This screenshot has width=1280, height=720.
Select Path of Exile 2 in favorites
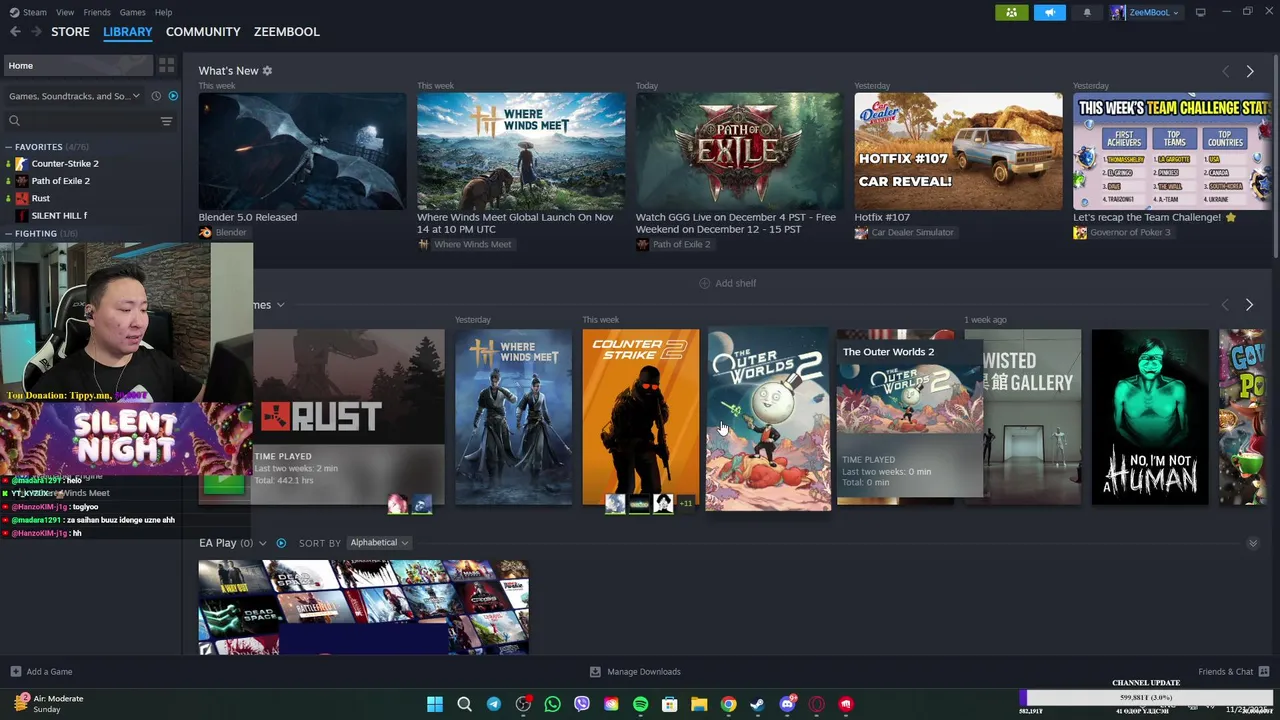tap(61, 181)
